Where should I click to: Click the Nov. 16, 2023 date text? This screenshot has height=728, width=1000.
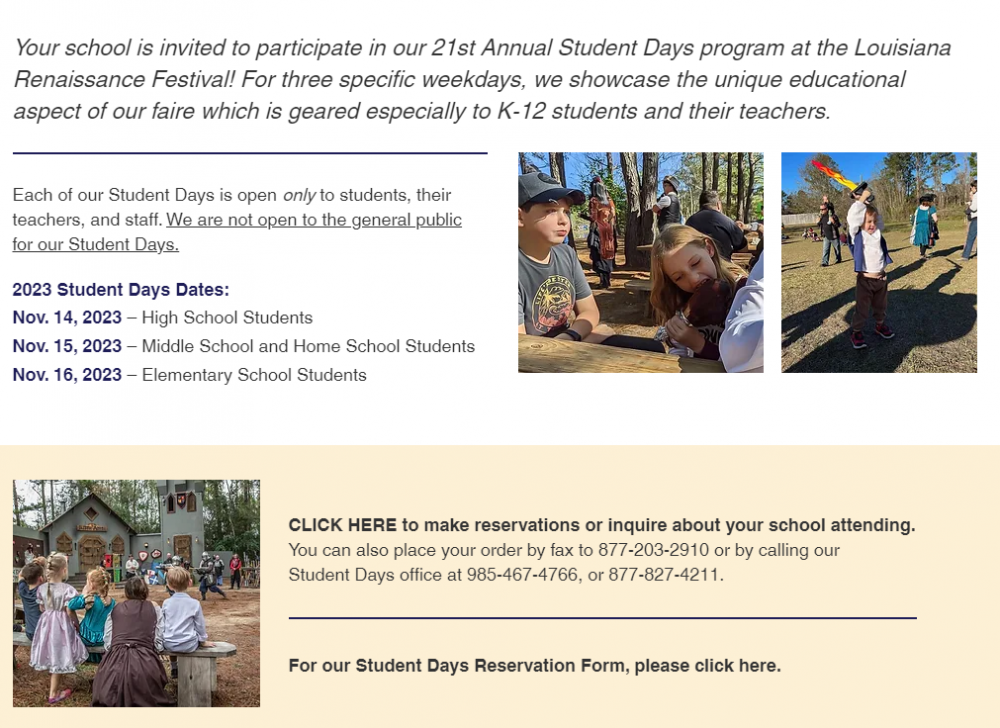coord(67,376)
